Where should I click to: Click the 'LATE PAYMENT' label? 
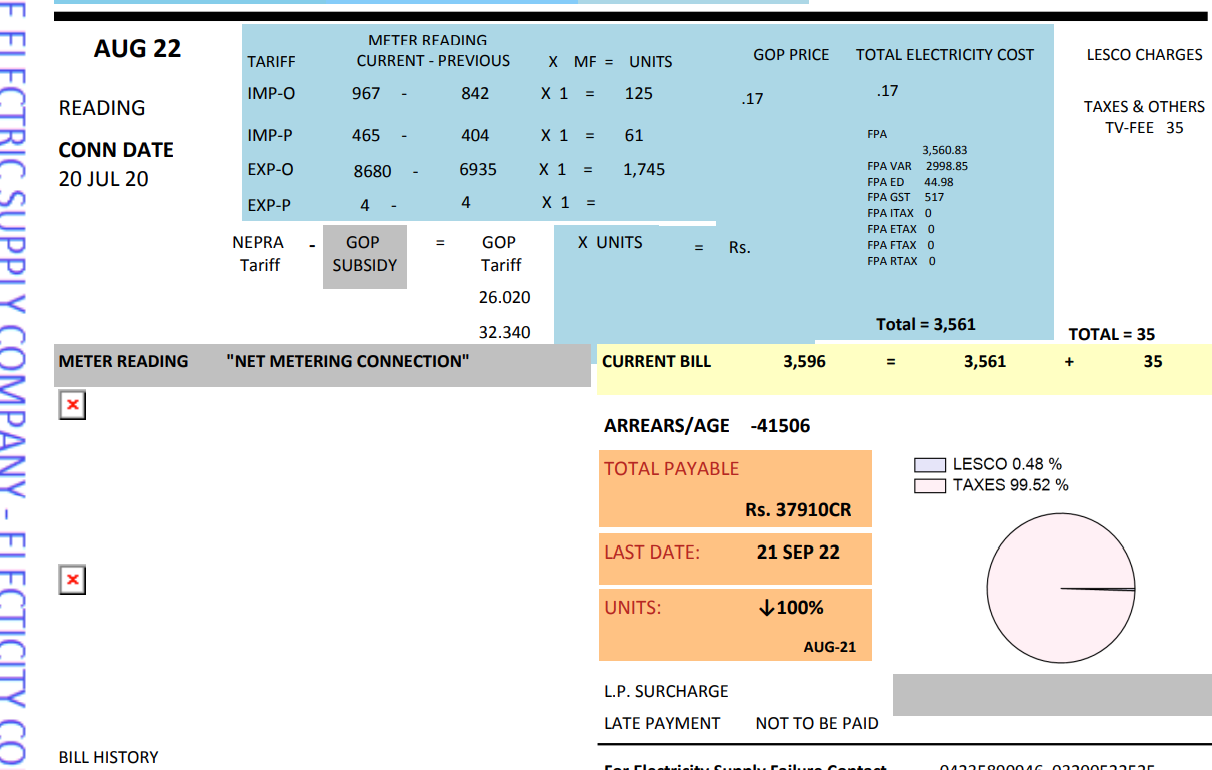[662, 723]
